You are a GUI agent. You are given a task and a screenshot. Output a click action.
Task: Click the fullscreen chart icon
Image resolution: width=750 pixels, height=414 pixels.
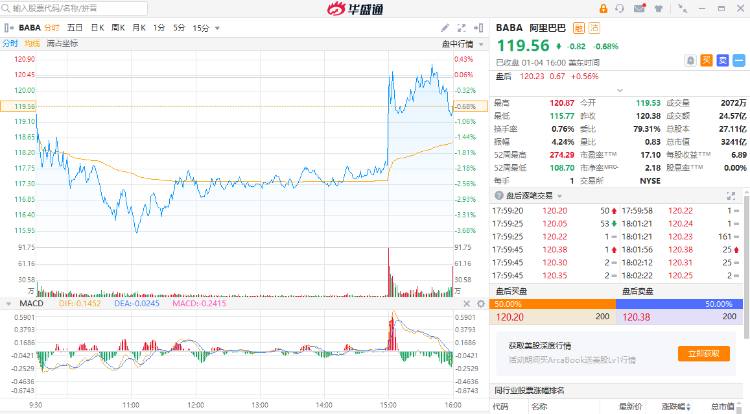pyautogui.click(x=462, y=28)
